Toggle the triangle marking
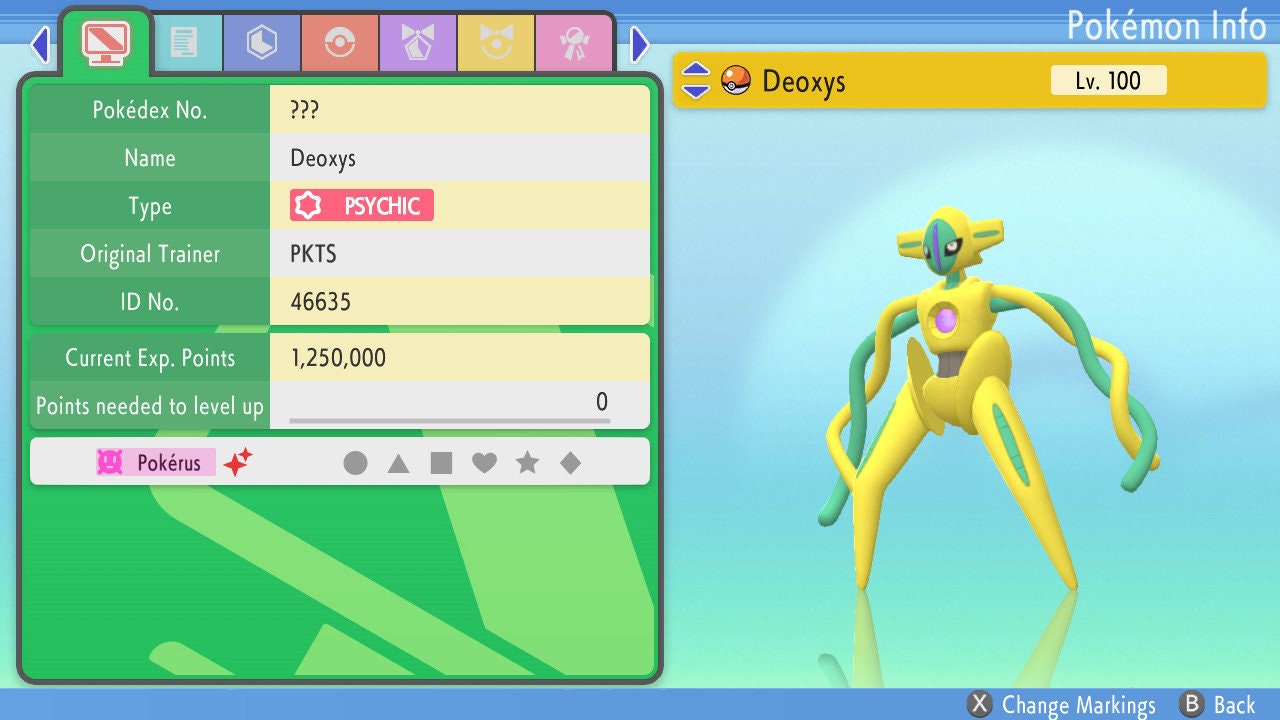Screen dimensions: 1280x720 point(398,463)
